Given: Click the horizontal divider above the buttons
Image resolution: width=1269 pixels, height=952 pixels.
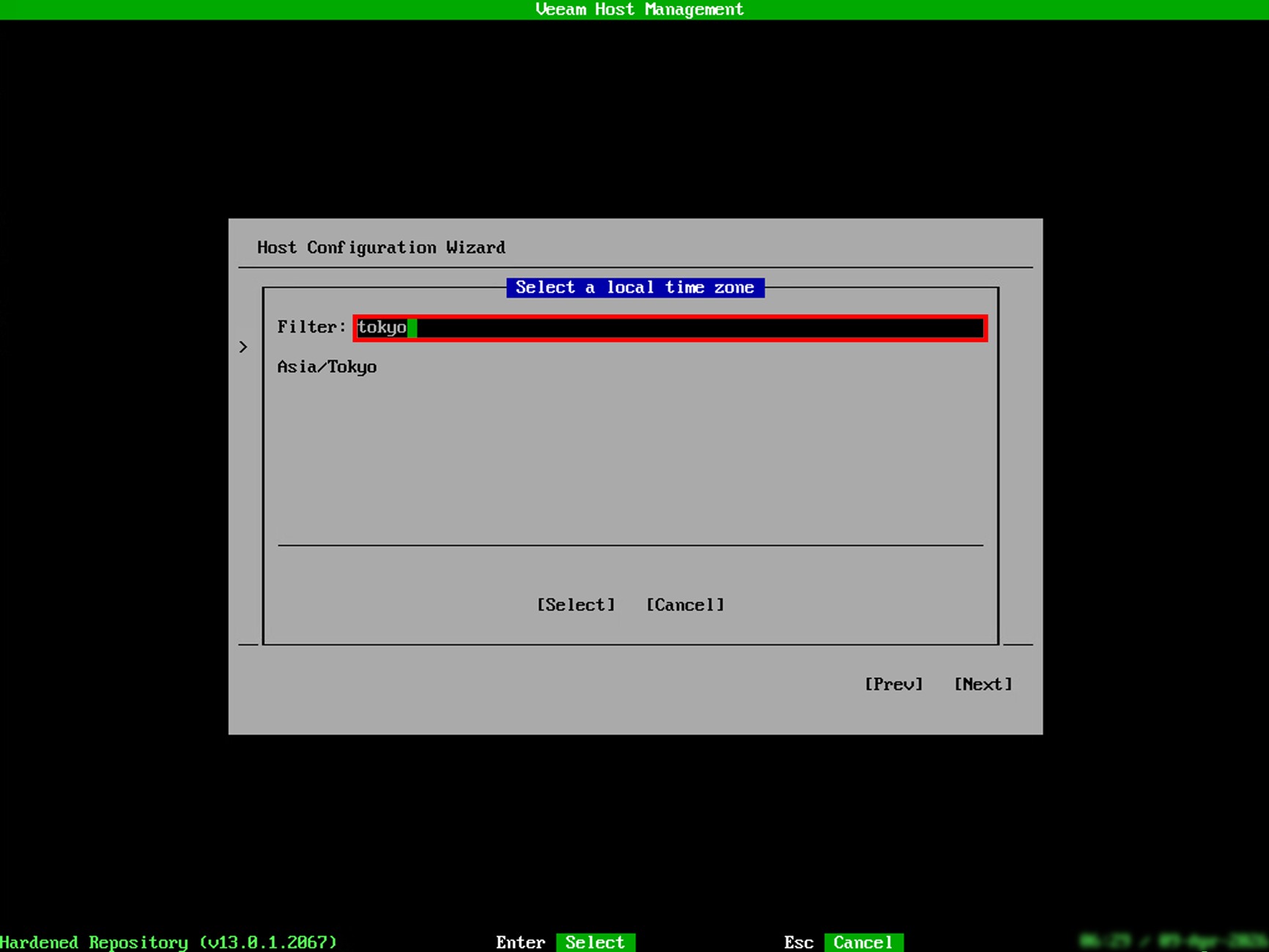Looking at the screenshot, I should point(630,545).
